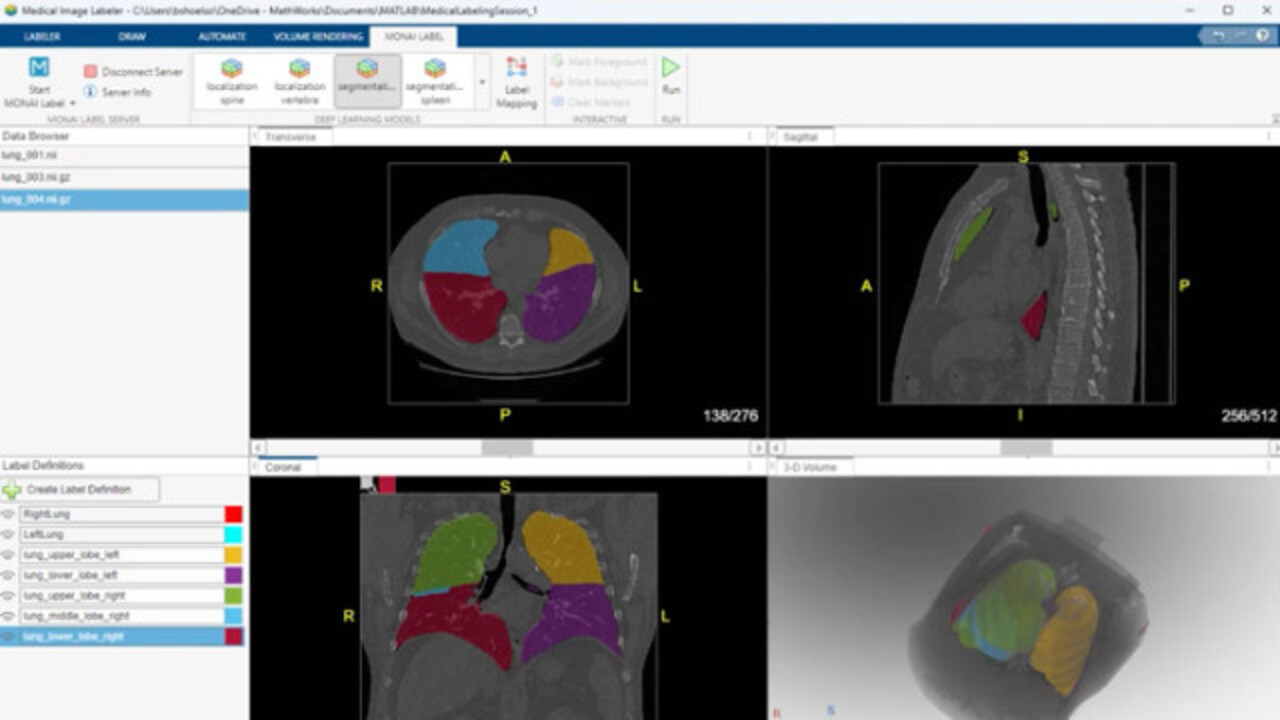Click the LeftLung cyan color swatch

pos(233,535)
